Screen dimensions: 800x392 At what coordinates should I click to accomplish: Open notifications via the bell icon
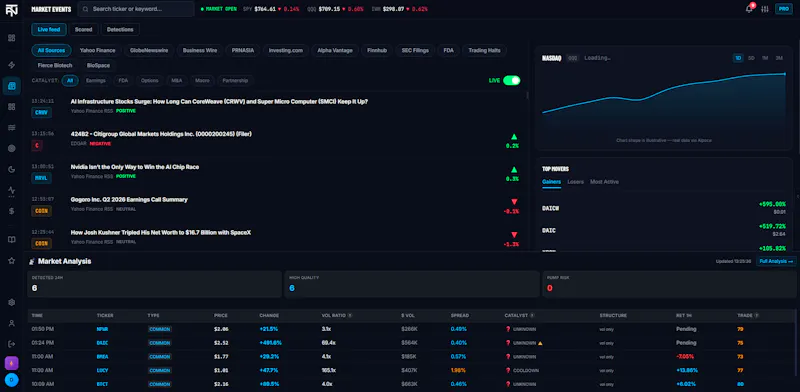tap(749, 9)
